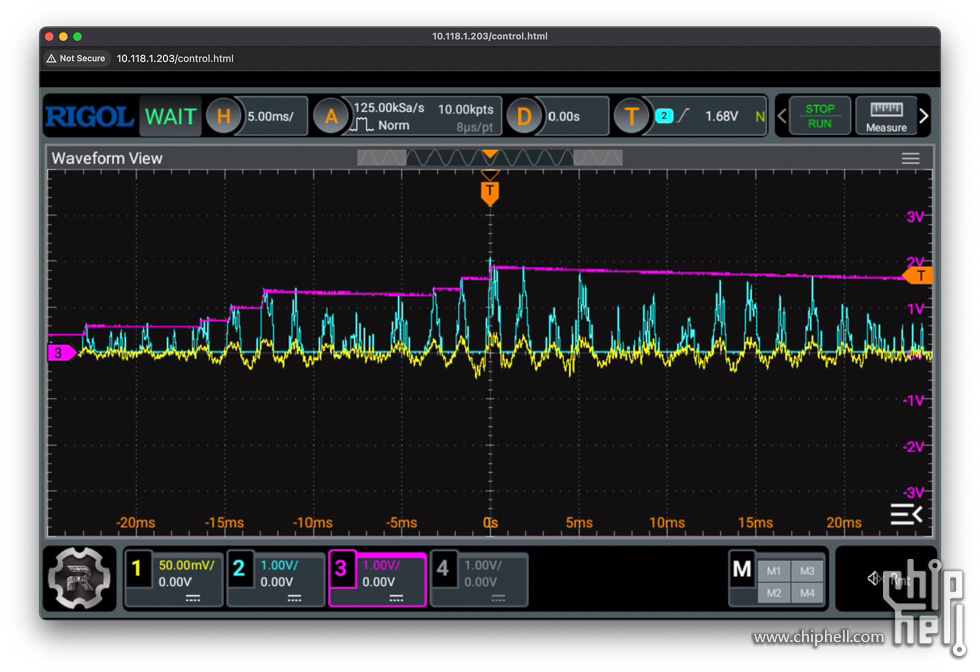
Task: Click the trigger mode N indicator
Action: [x=760, y=116]
